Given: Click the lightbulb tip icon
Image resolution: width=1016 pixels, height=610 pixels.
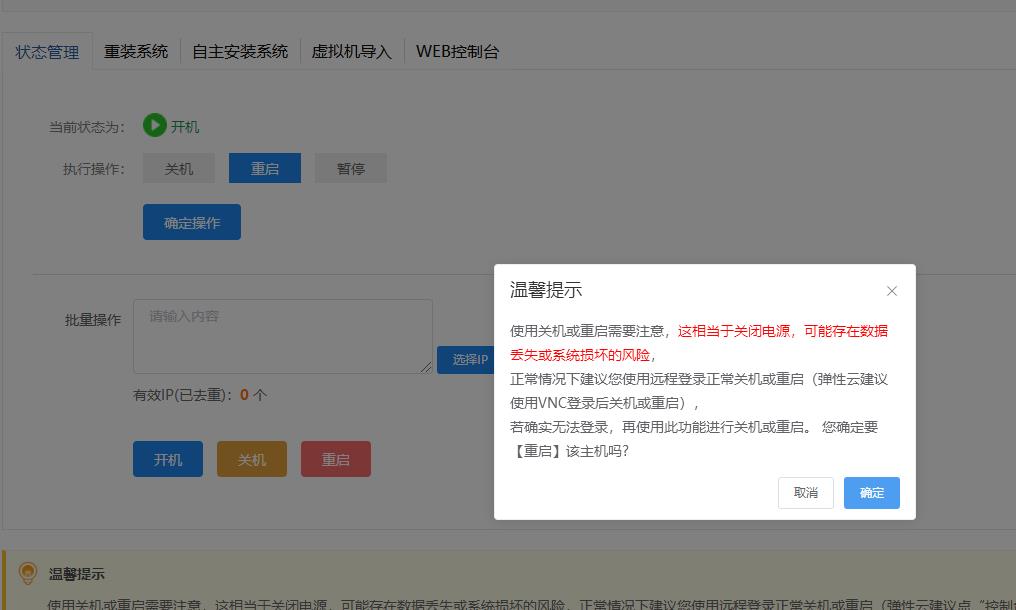Looking at the screenshot, I should click(28, 573).
